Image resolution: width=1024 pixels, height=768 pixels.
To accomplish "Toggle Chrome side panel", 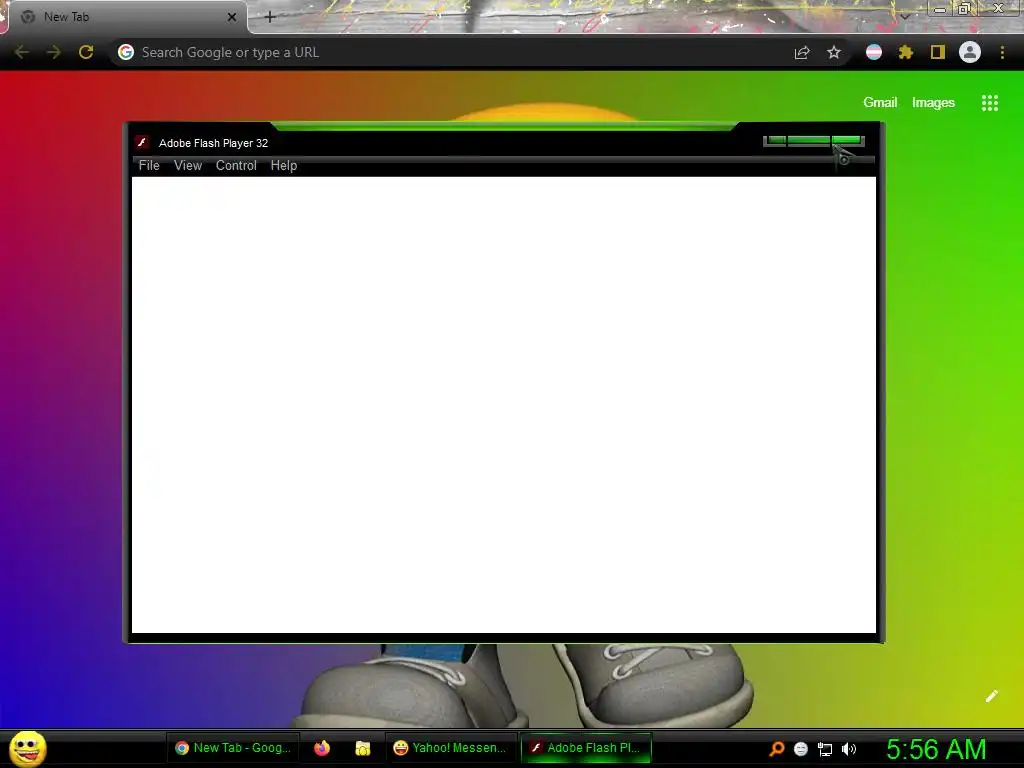I will click(x=938, y=52).
